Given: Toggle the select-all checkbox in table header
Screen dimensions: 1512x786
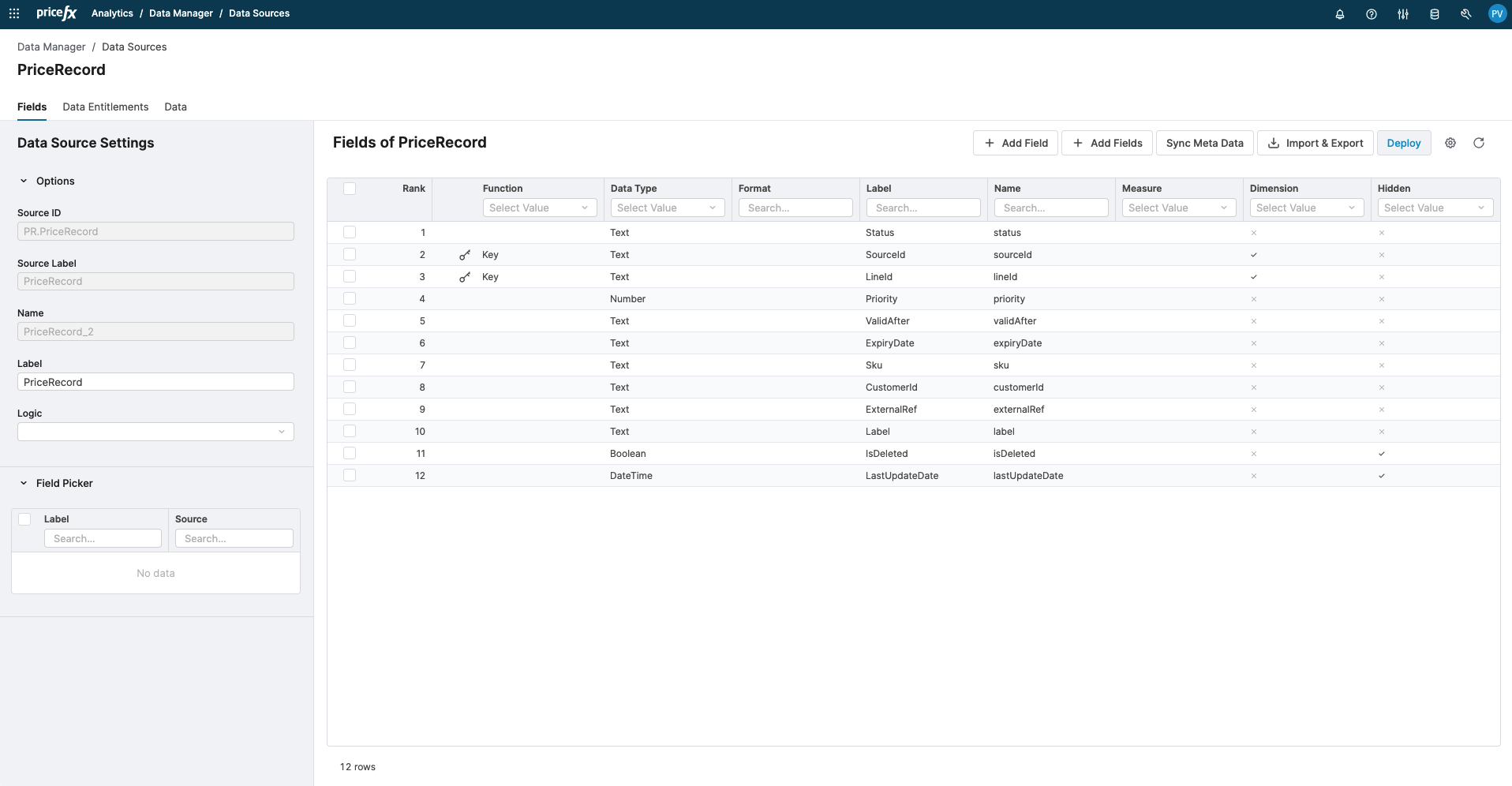Looking at the screenshot, I should [350, 189].
